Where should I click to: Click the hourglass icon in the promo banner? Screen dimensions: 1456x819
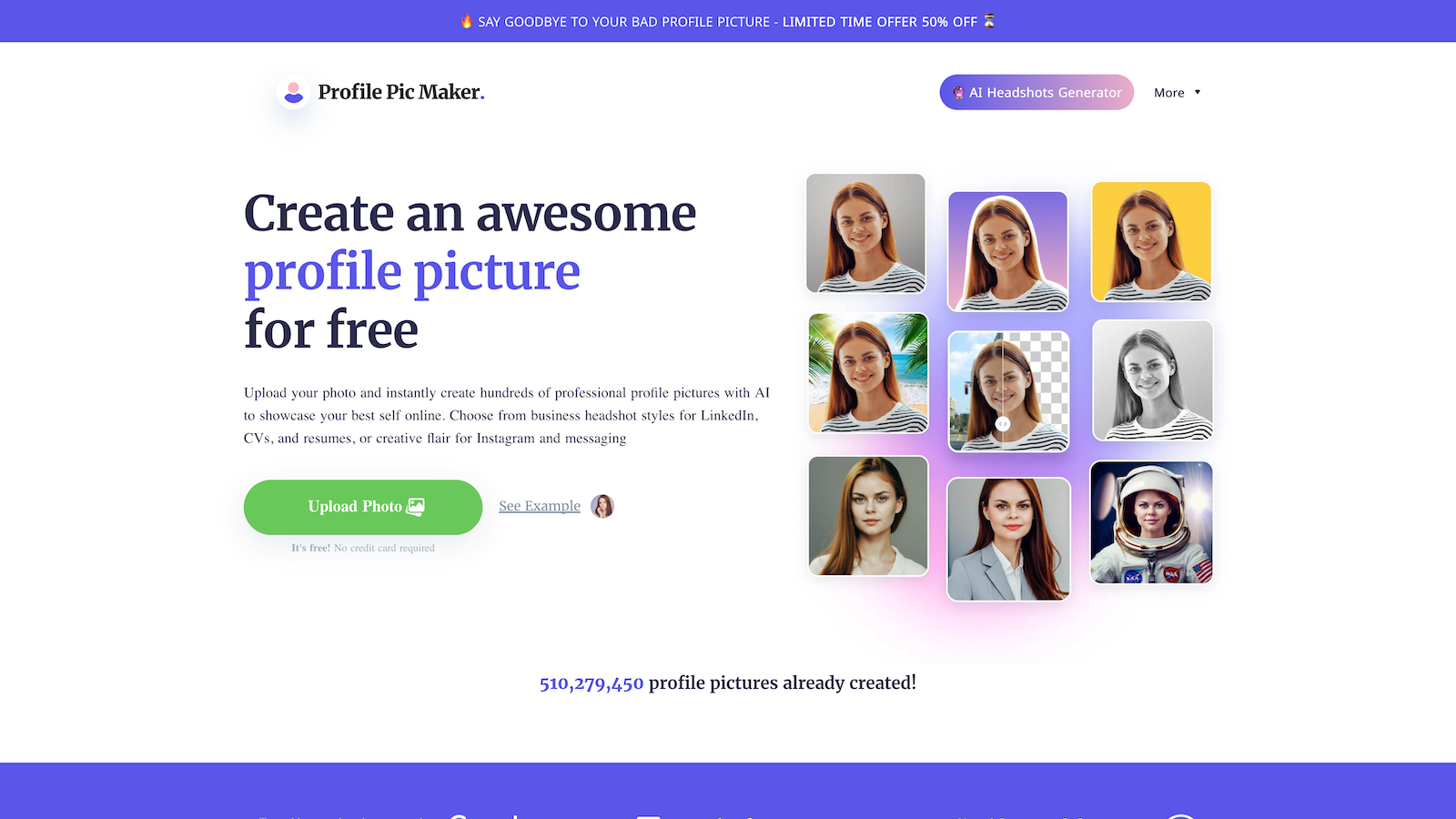pyautogui.click(x=989, y=21)
